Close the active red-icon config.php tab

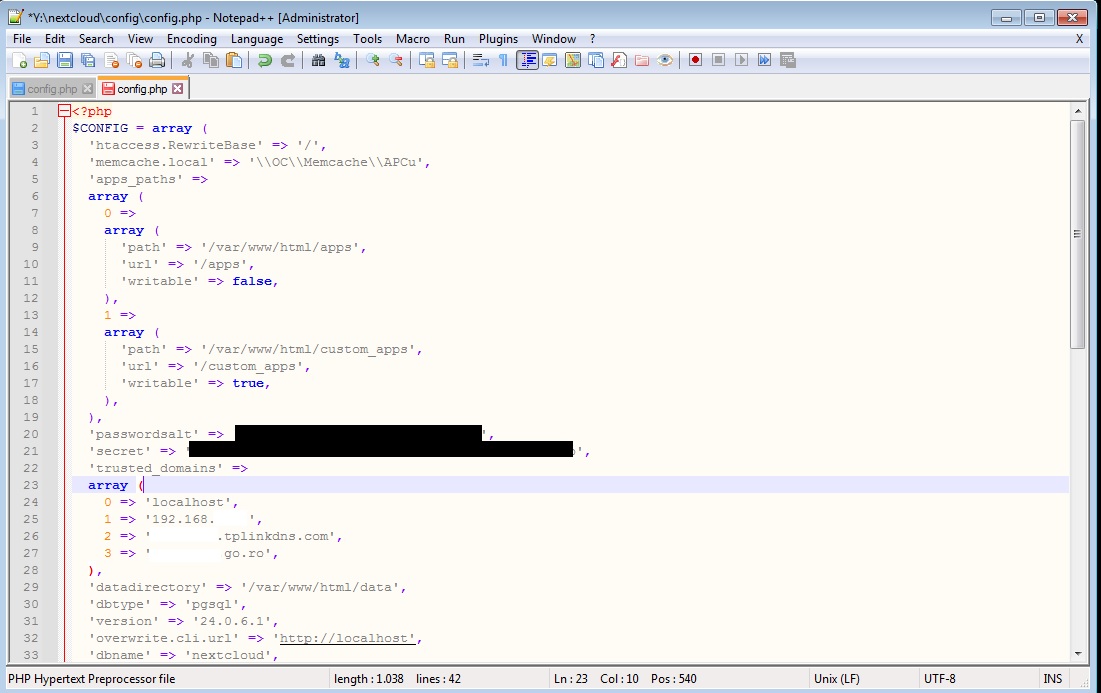[178, 88]
